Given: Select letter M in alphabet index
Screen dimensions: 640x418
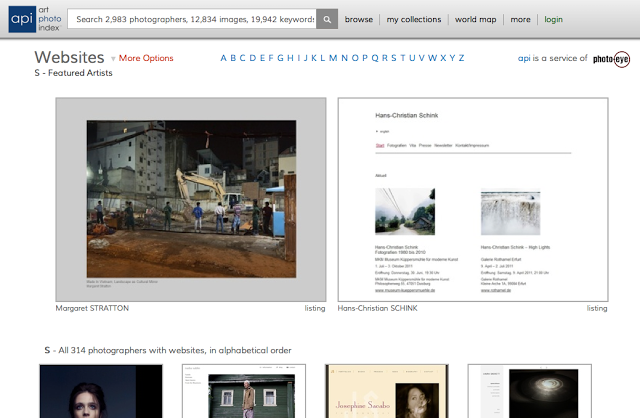Looking at the screenshot, I should point(332,58).
